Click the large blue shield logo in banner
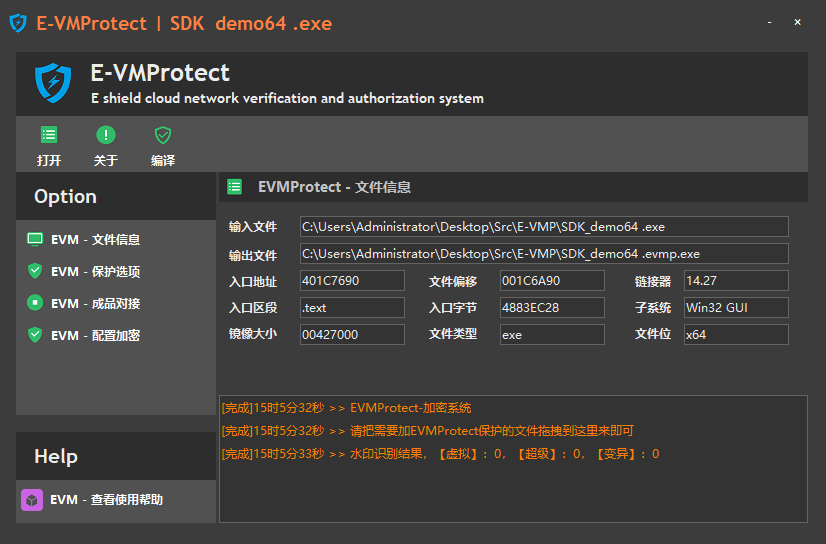 tap(53, 83)
